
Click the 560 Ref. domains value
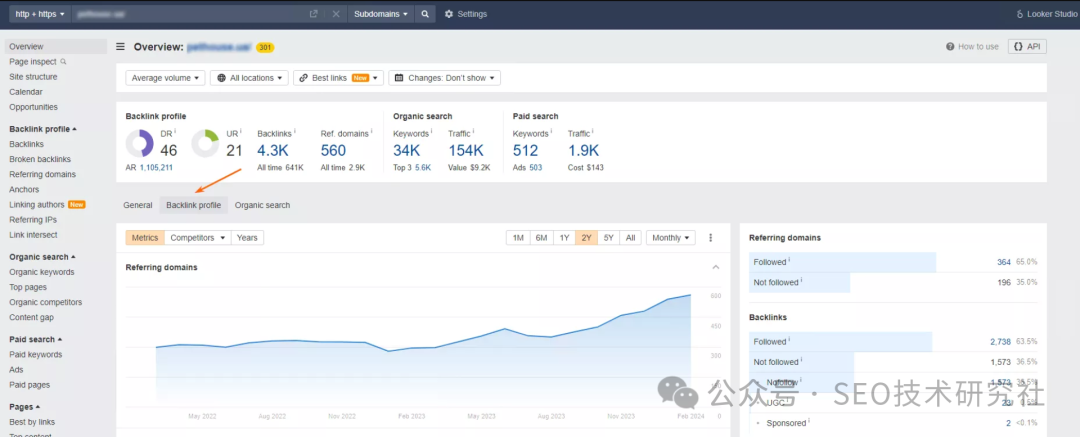pos(334,151)
